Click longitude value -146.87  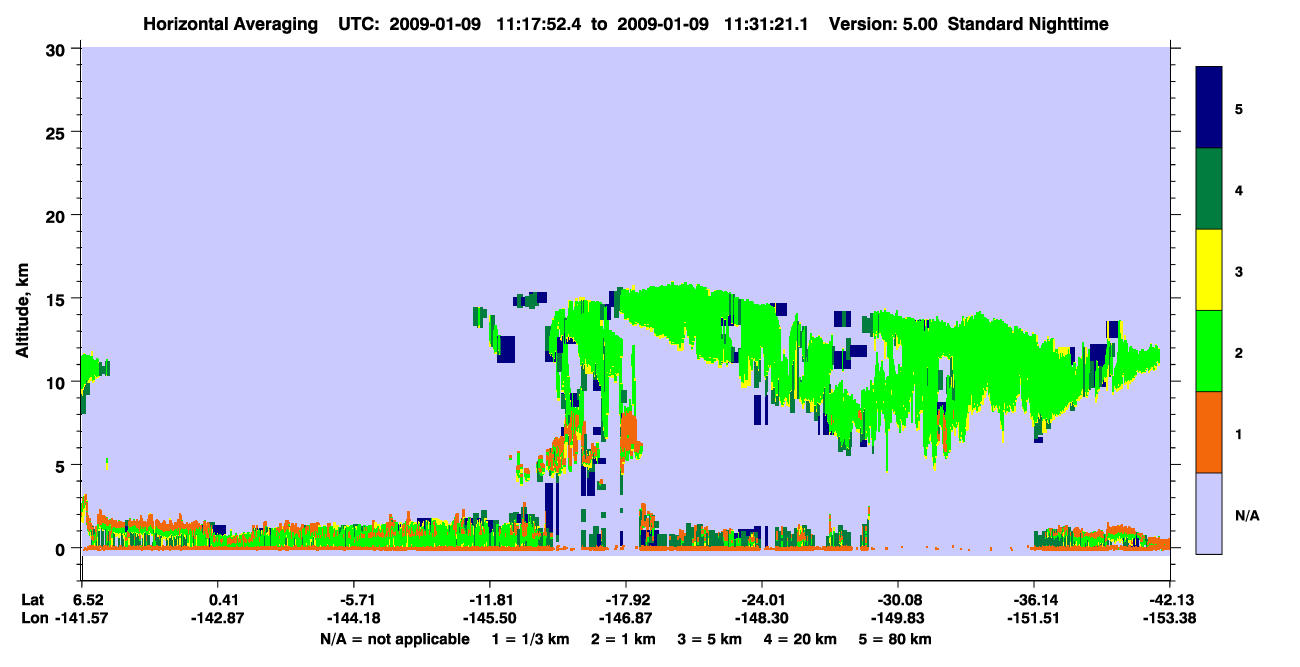(626, 619)
